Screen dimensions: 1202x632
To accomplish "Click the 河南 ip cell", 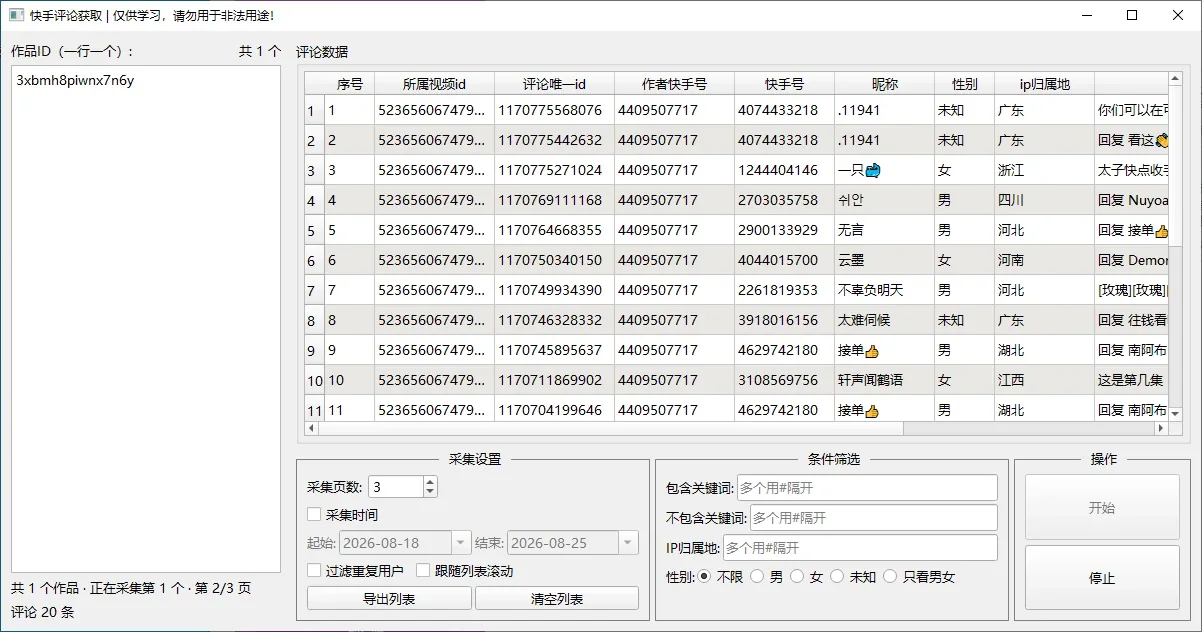I will click(x=1045, y=260).
